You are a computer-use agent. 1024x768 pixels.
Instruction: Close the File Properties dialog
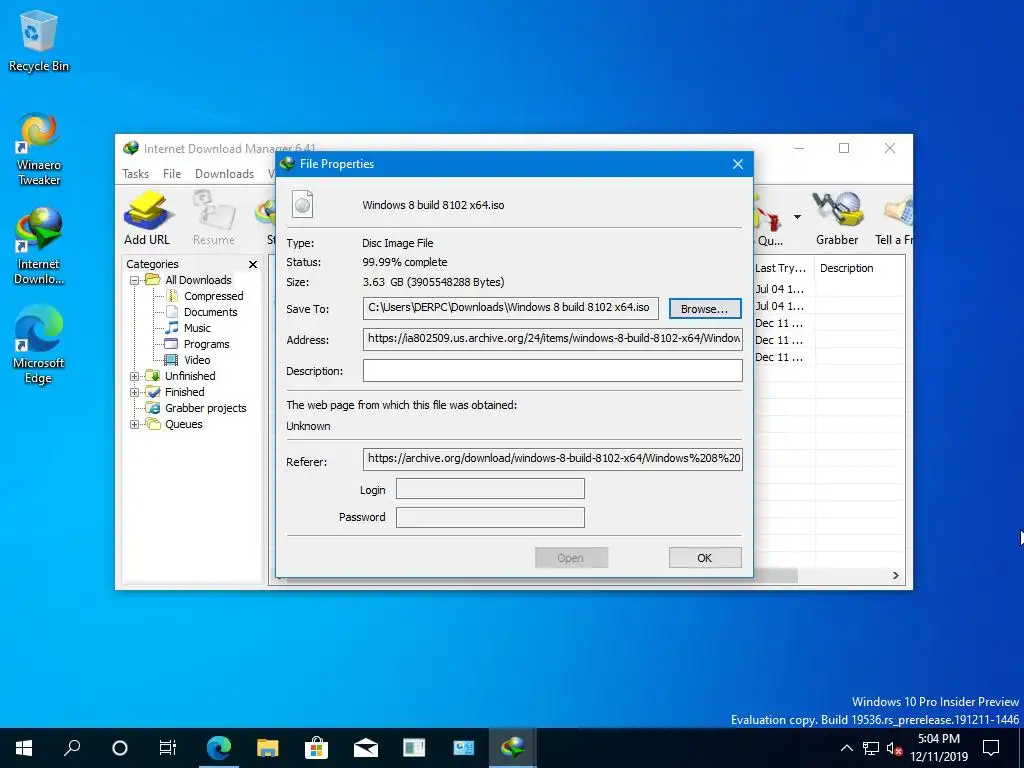[737, 164]
